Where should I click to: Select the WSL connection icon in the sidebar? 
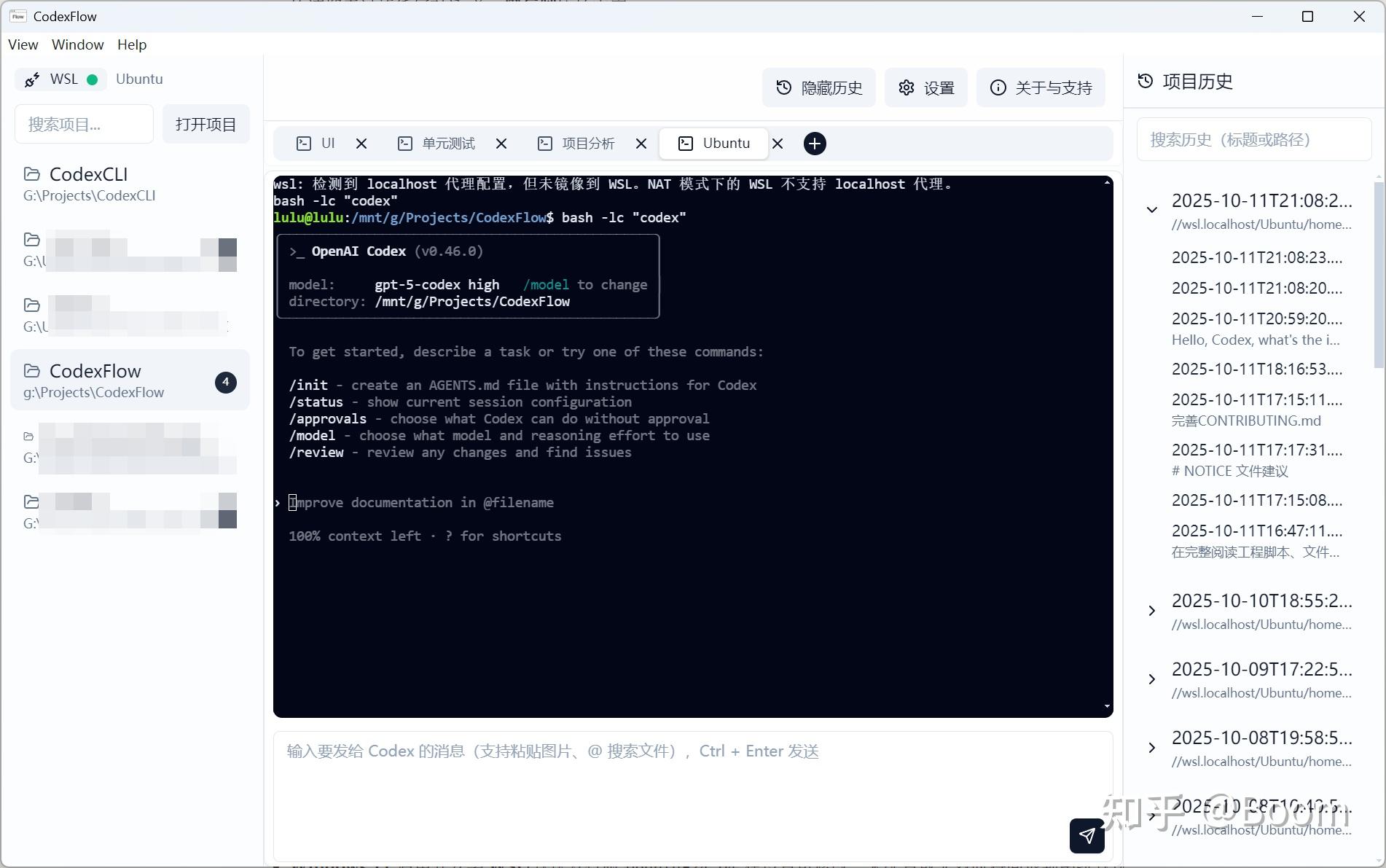(31, 79)
